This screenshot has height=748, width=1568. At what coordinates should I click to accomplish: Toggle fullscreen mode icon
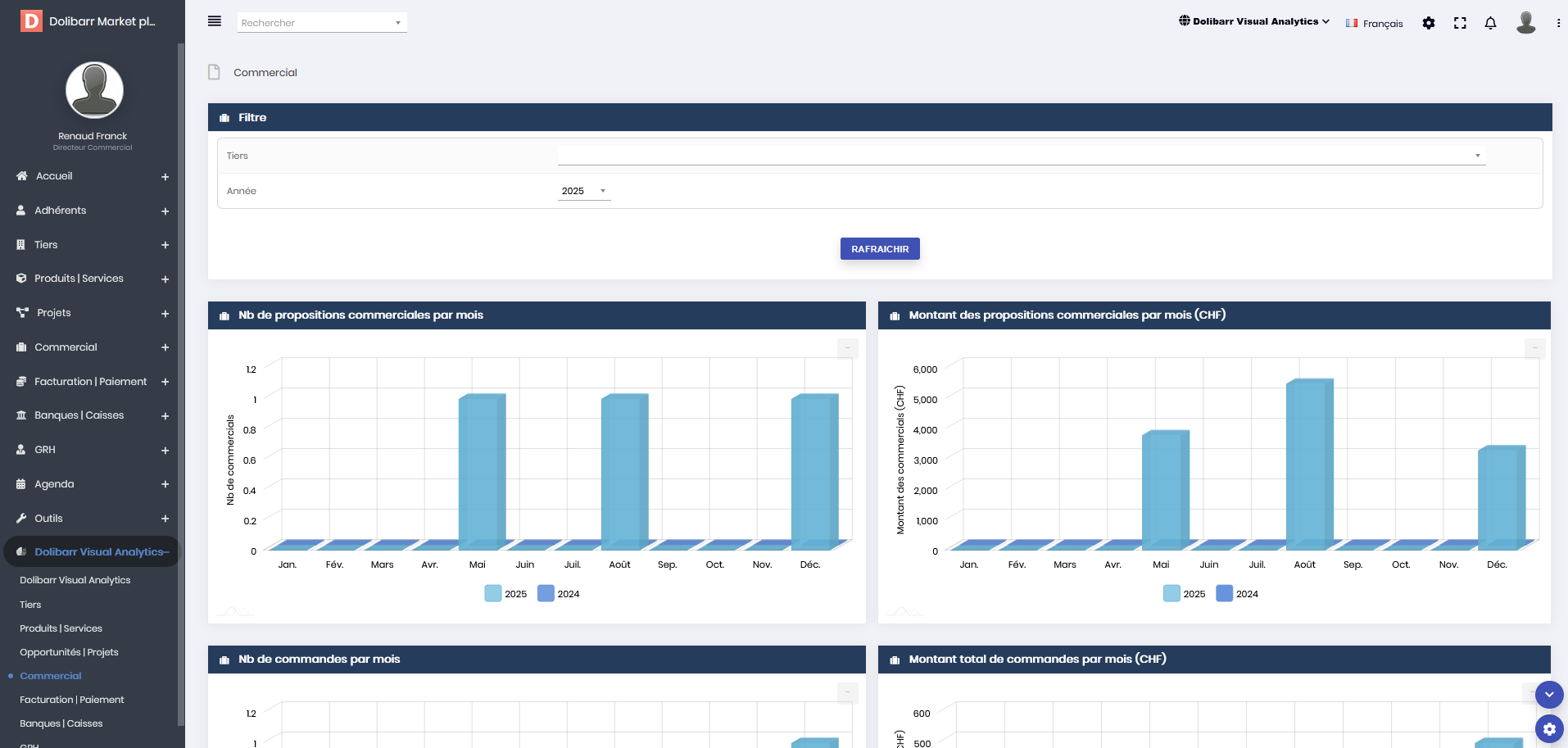tap(1460, 23)
